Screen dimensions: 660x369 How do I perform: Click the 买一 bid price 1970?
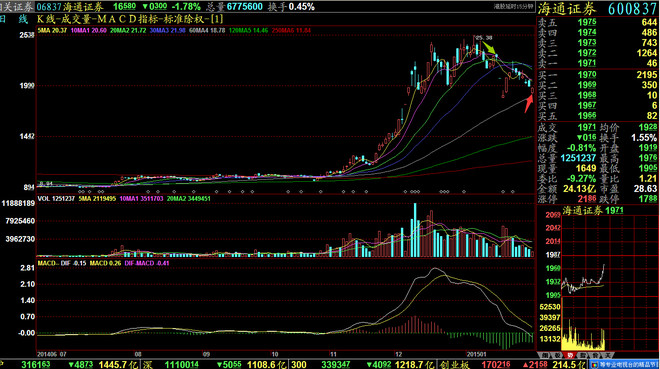tap(587, 75)
